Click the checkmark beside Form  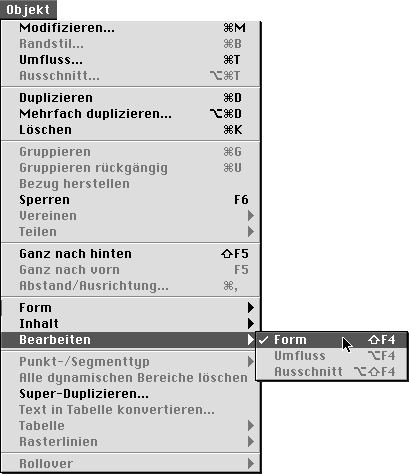(263, 340)
